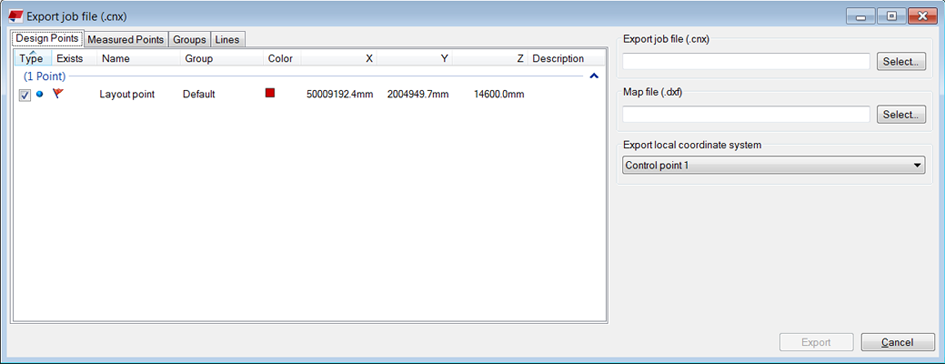Uncheck the Layout point checkbox
The width and height of the screenshot is (945, 364).
(x=25, y=95)
